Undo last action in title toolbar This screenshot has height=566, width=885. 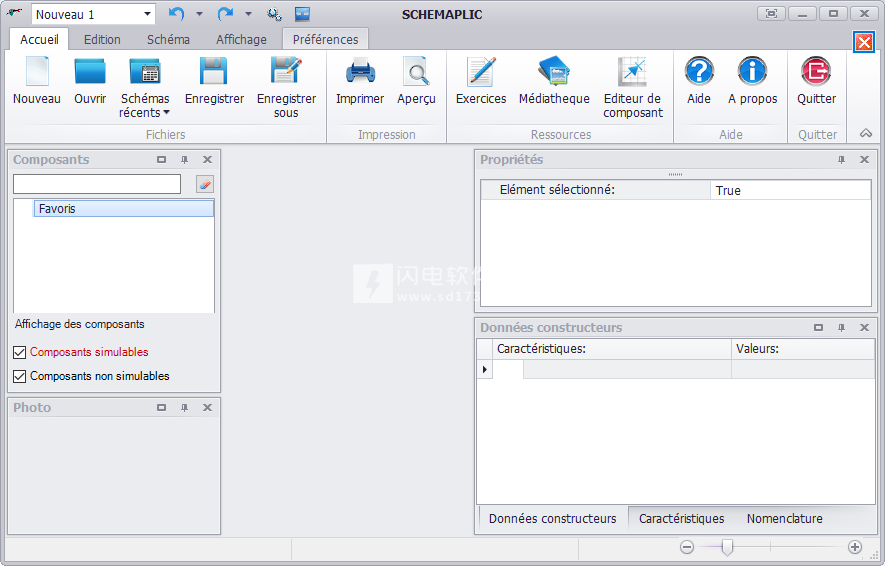[x=177, y=14]
